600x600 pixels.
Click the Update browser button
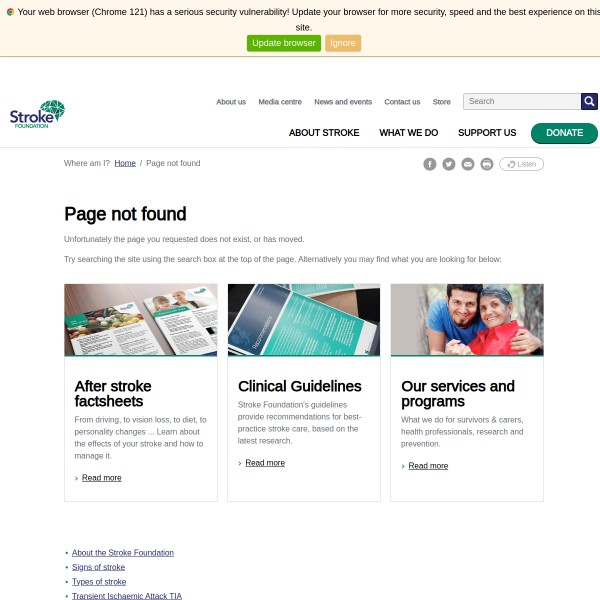tap(284, 43)
